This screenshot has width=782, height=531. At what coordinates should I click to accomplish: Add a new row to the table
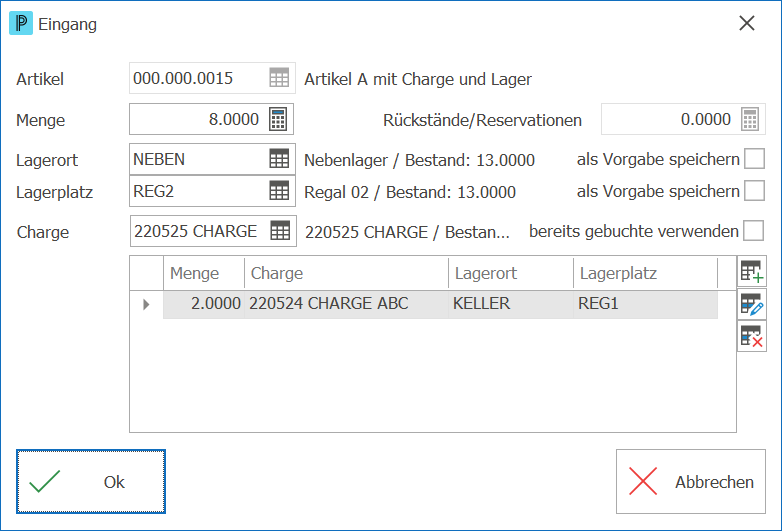(752, 271)
